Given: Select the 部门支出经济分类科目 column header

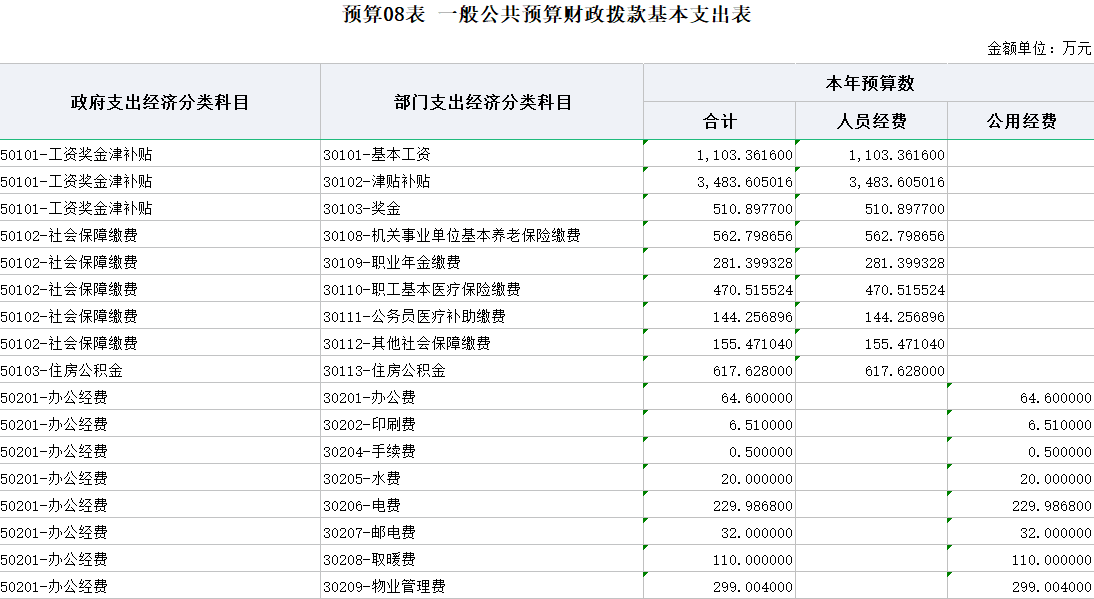Looking at the screenshot, I should coord(482,102).
